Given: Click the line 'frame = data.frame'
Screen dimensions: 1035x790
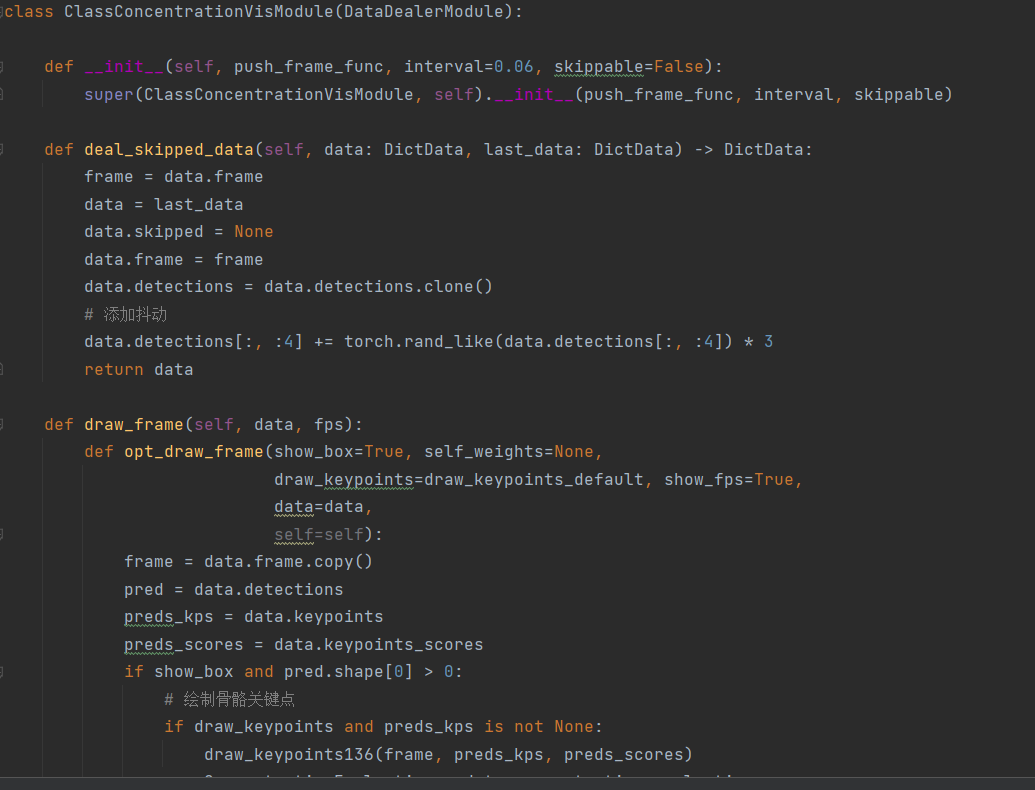Looking at the screenshot, I should (x=174, y=177).
